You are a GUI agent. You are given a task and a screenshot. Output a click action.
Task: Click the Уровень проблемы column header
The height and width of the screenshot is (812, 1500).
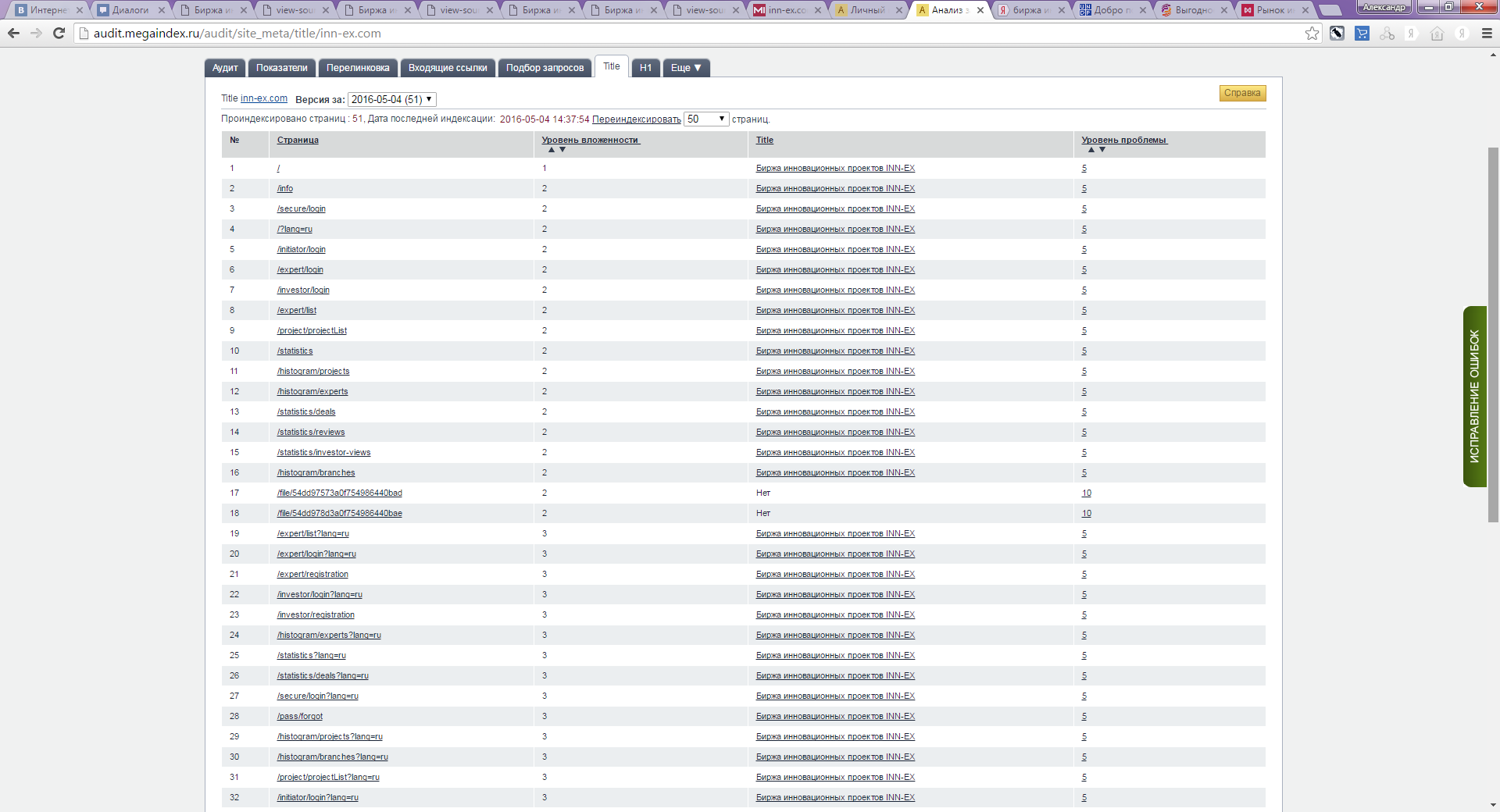(x=1124, y=141)
